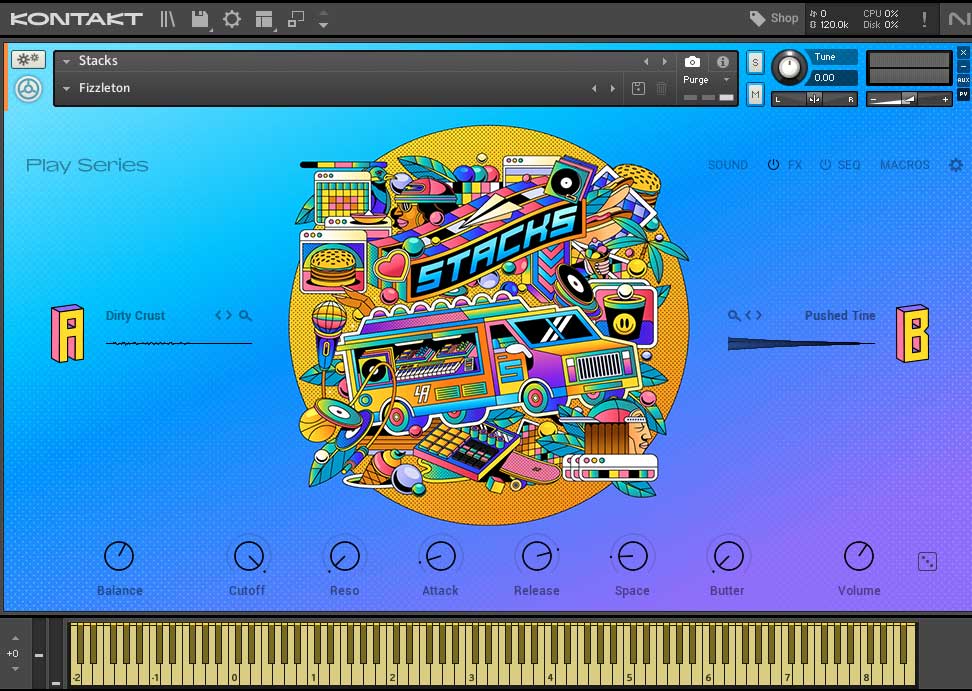Image resolution: width=972 pixels, height=691 pixels.
Task: Click the Space knob
Action: [632, 556]
